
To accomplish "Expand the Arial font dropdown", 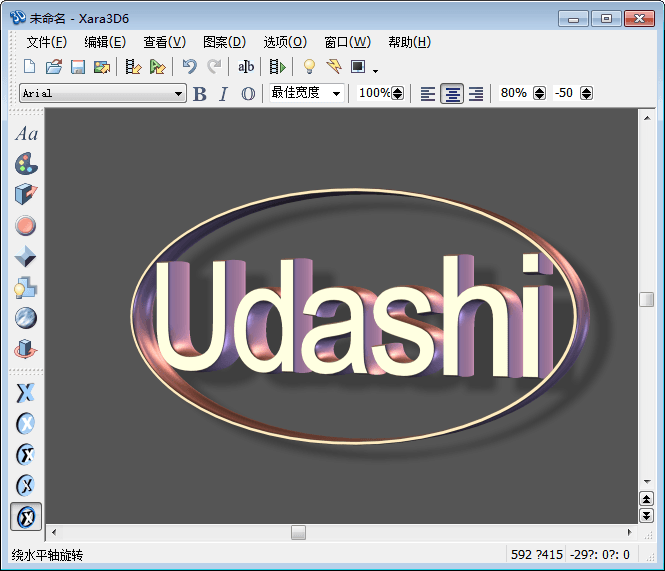I will click(179, 93).
